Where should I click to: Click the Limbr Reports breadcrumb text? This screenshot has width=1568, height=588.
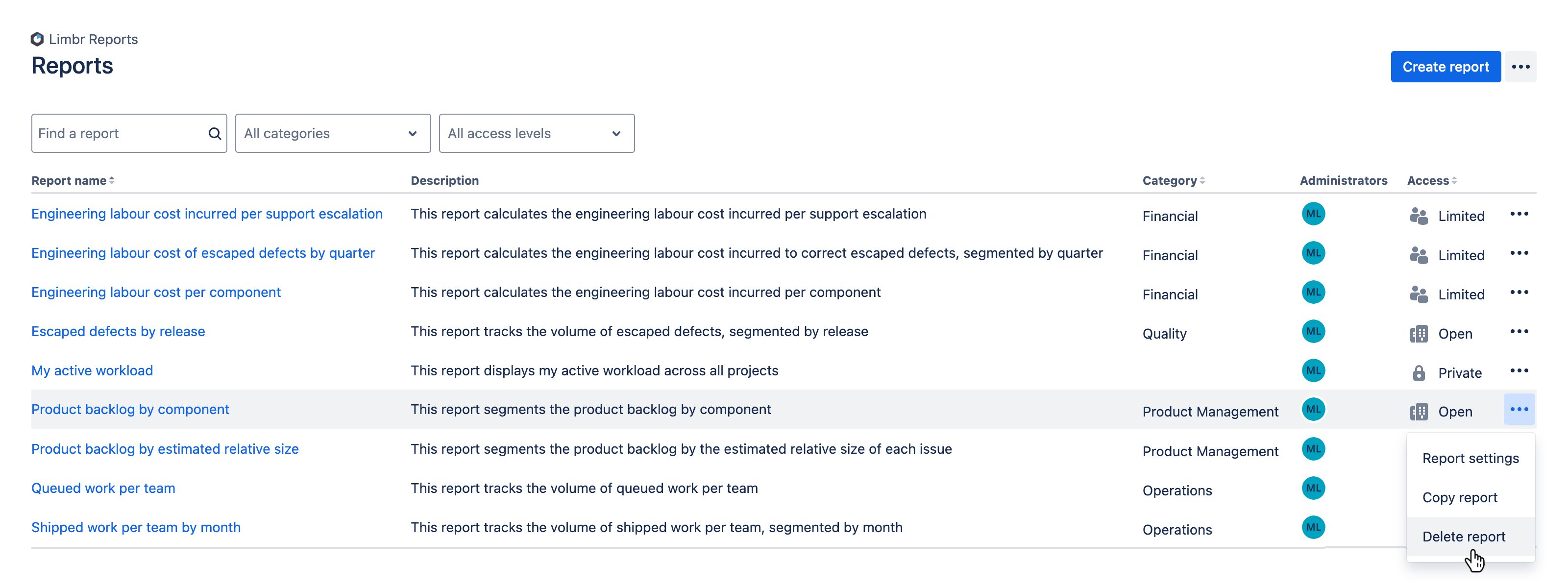[x=93, y=40]
